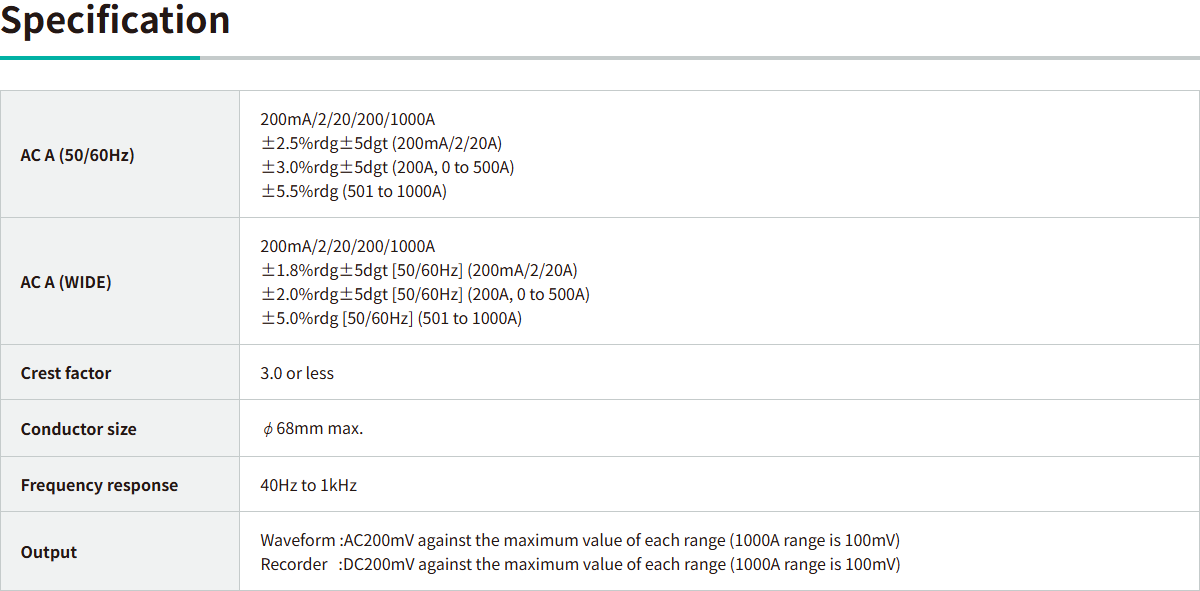Select the AC A (50/60Hz) row label
Screen dimensions: 1200x591
77,155
